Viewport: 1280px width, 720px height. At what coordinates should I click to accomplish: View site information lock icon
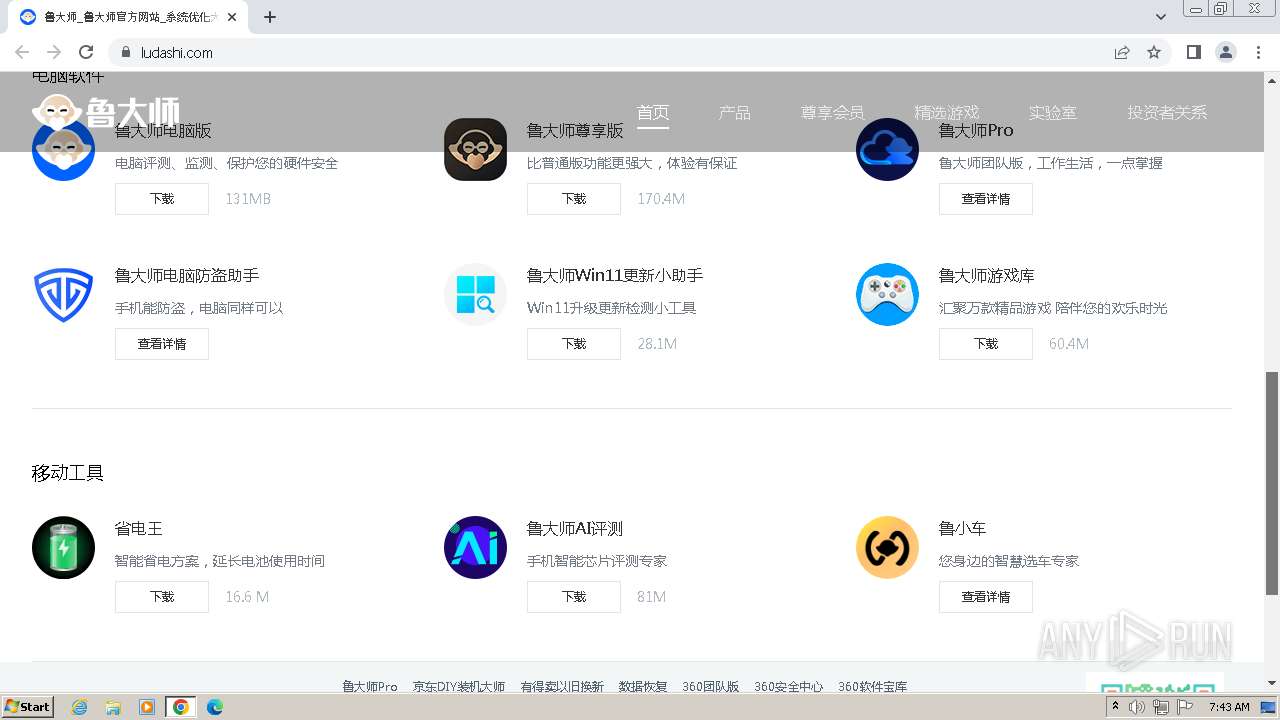(x=126, y=52)
